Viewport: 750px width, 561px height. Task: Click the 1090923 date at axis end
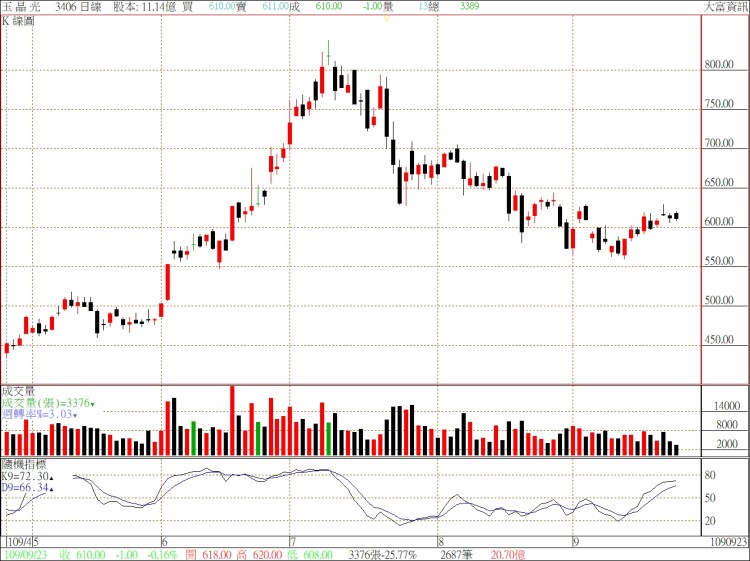pyautogui.click(x=728, y=541)
